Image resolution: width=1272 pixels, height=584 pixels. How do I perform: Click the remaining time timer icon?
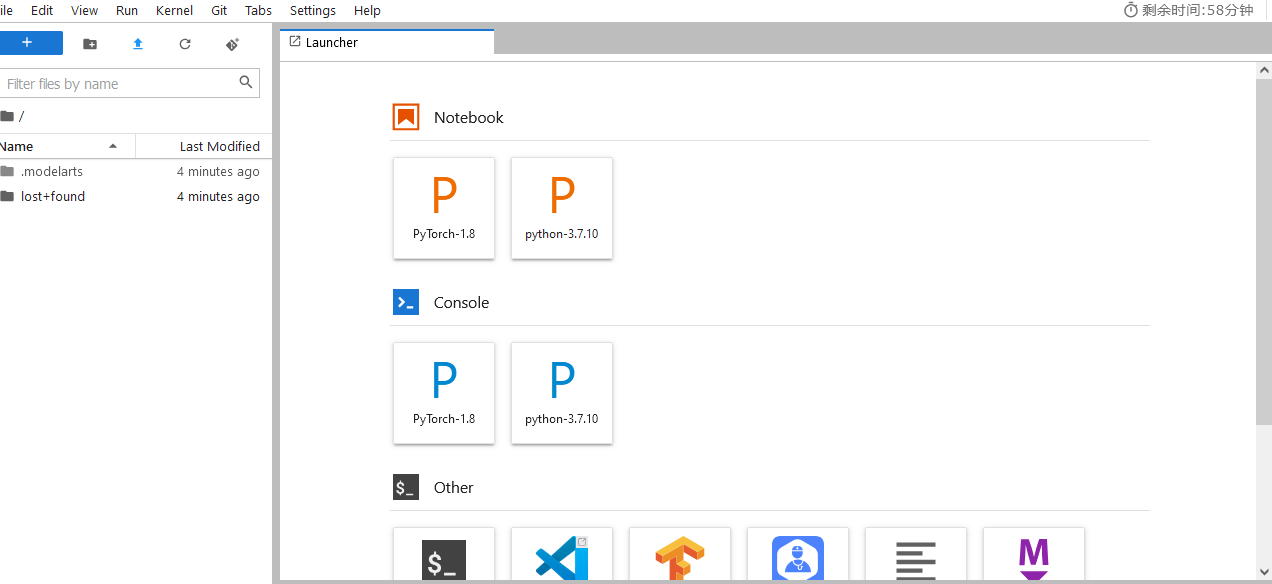tap(1131, 10)
